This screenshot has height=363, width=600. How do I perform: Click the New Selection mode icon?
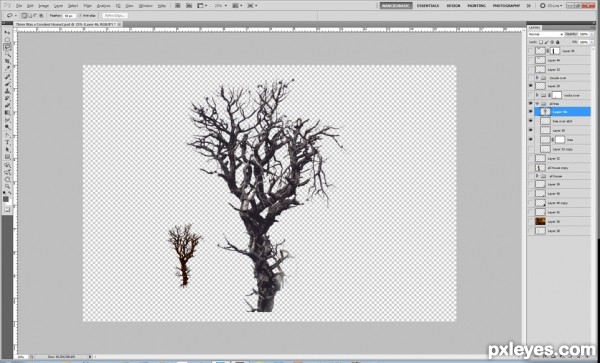24,15
